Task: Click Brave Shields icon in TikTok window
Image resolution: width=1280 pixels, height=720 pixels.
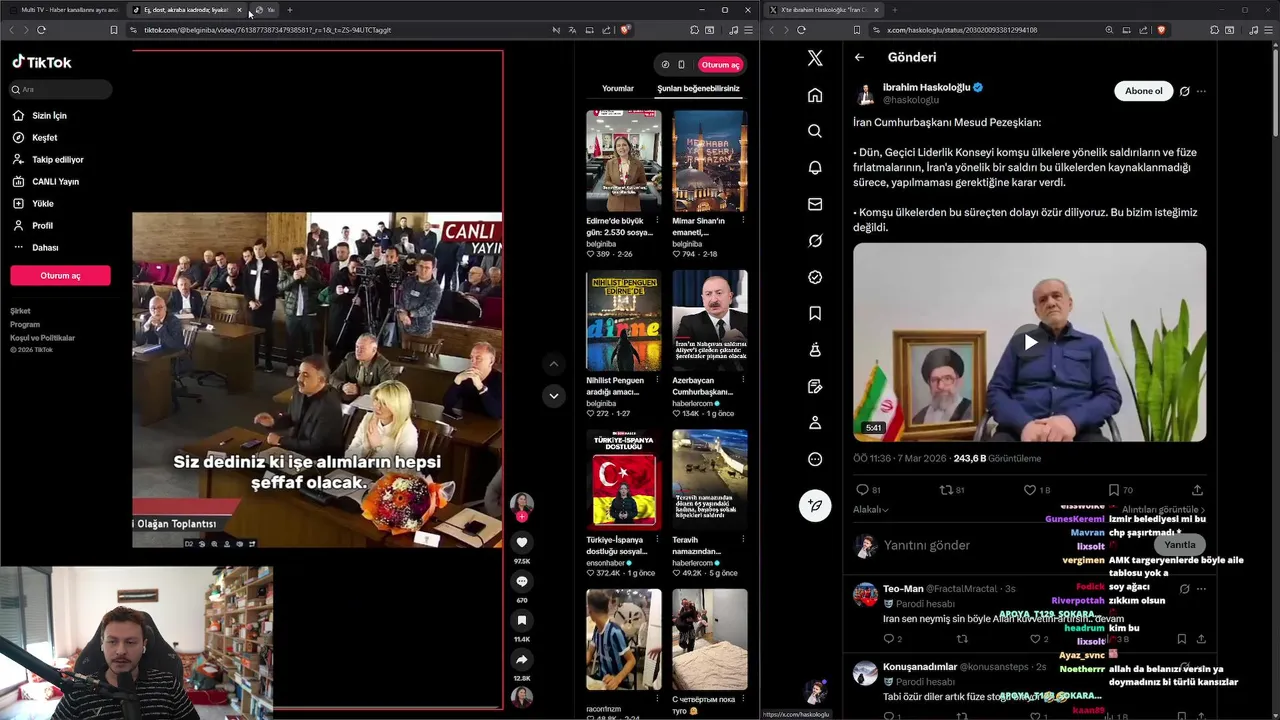Action: pyautogui.click(x=625, y=30)
